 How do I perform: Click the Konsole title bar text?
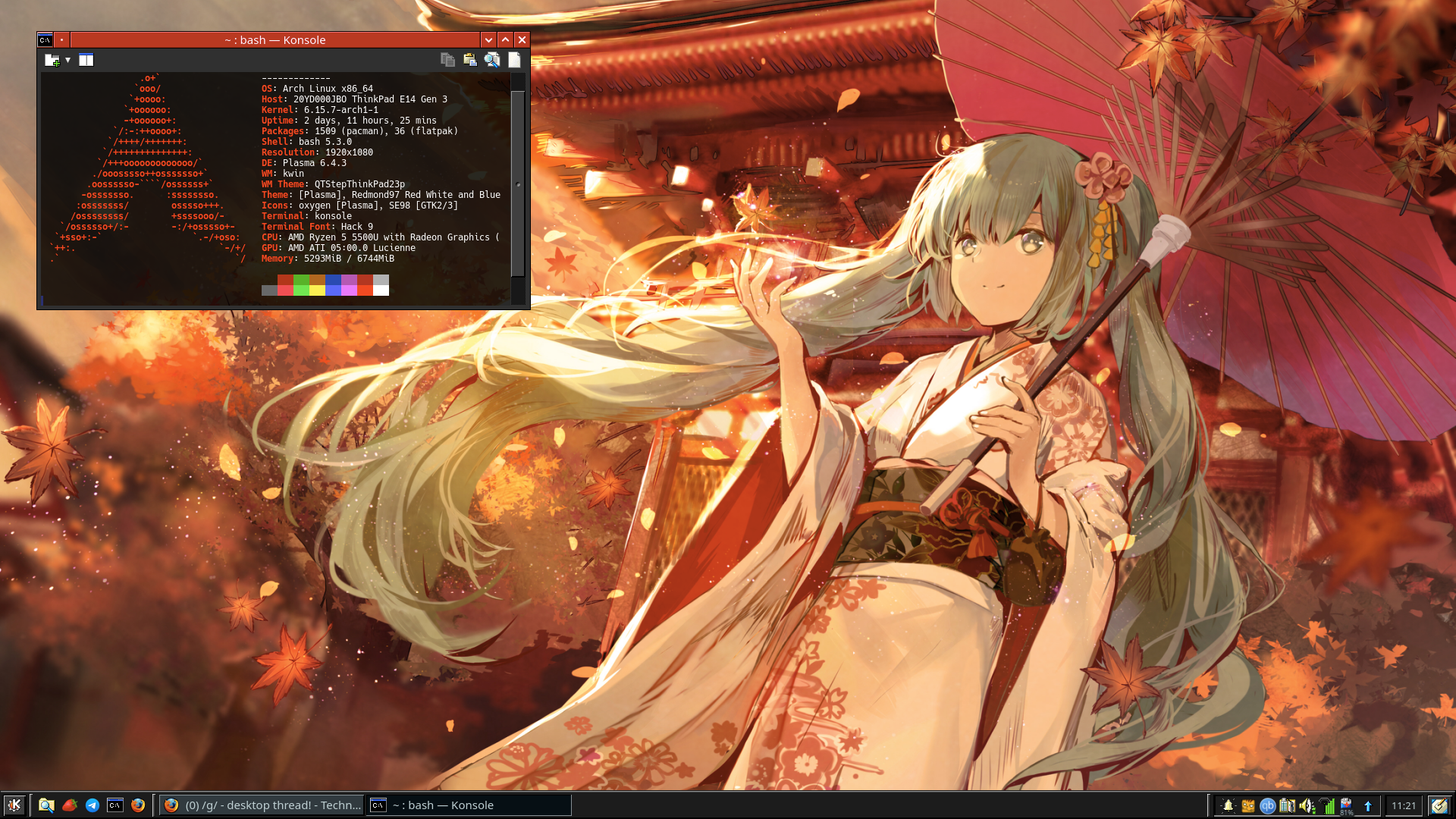click(275, 40)
